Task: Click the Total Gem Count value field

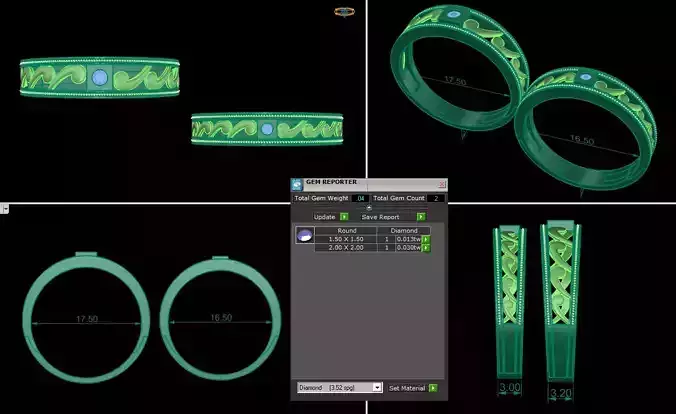Action: (436, 198)
